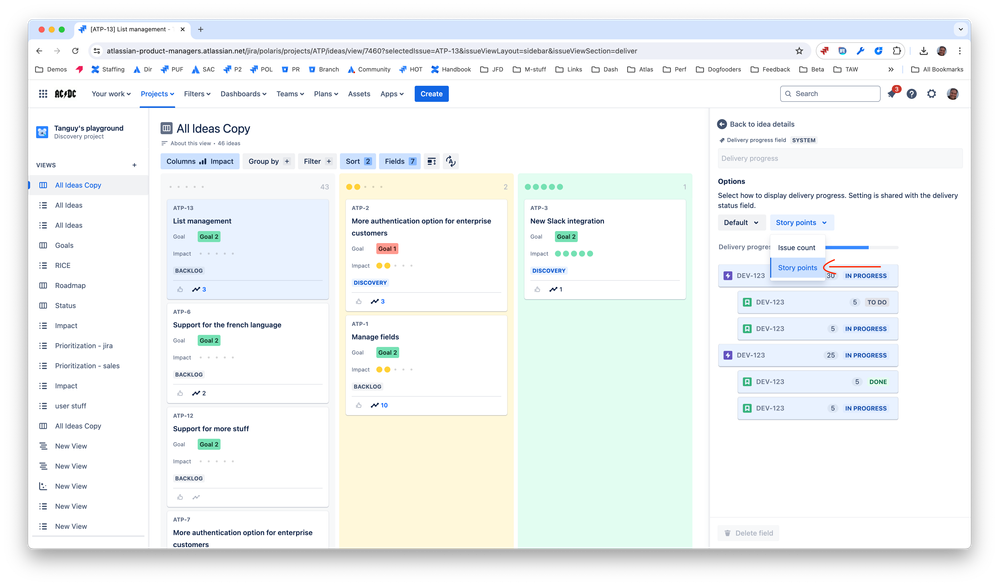Open the Chrome downloads icon

point(923,51)
